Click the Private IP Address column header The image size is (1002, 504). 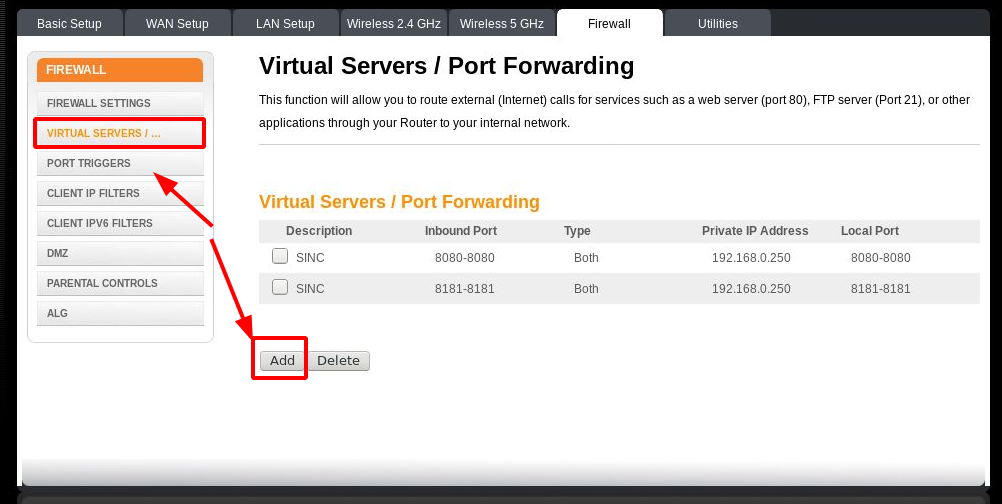755,231
